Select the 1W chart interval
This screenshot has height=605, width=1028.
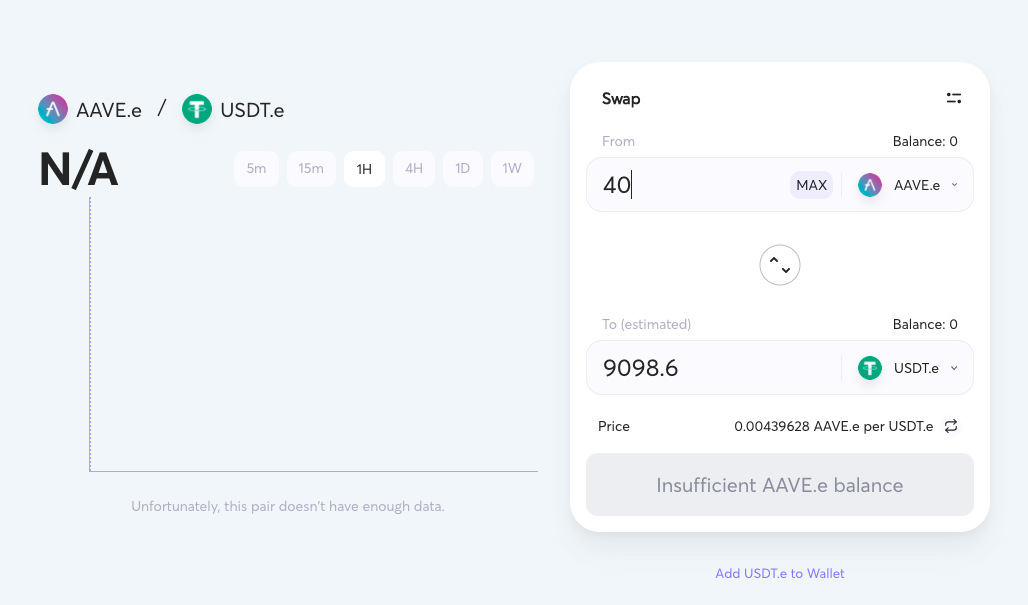pos(512,169)
